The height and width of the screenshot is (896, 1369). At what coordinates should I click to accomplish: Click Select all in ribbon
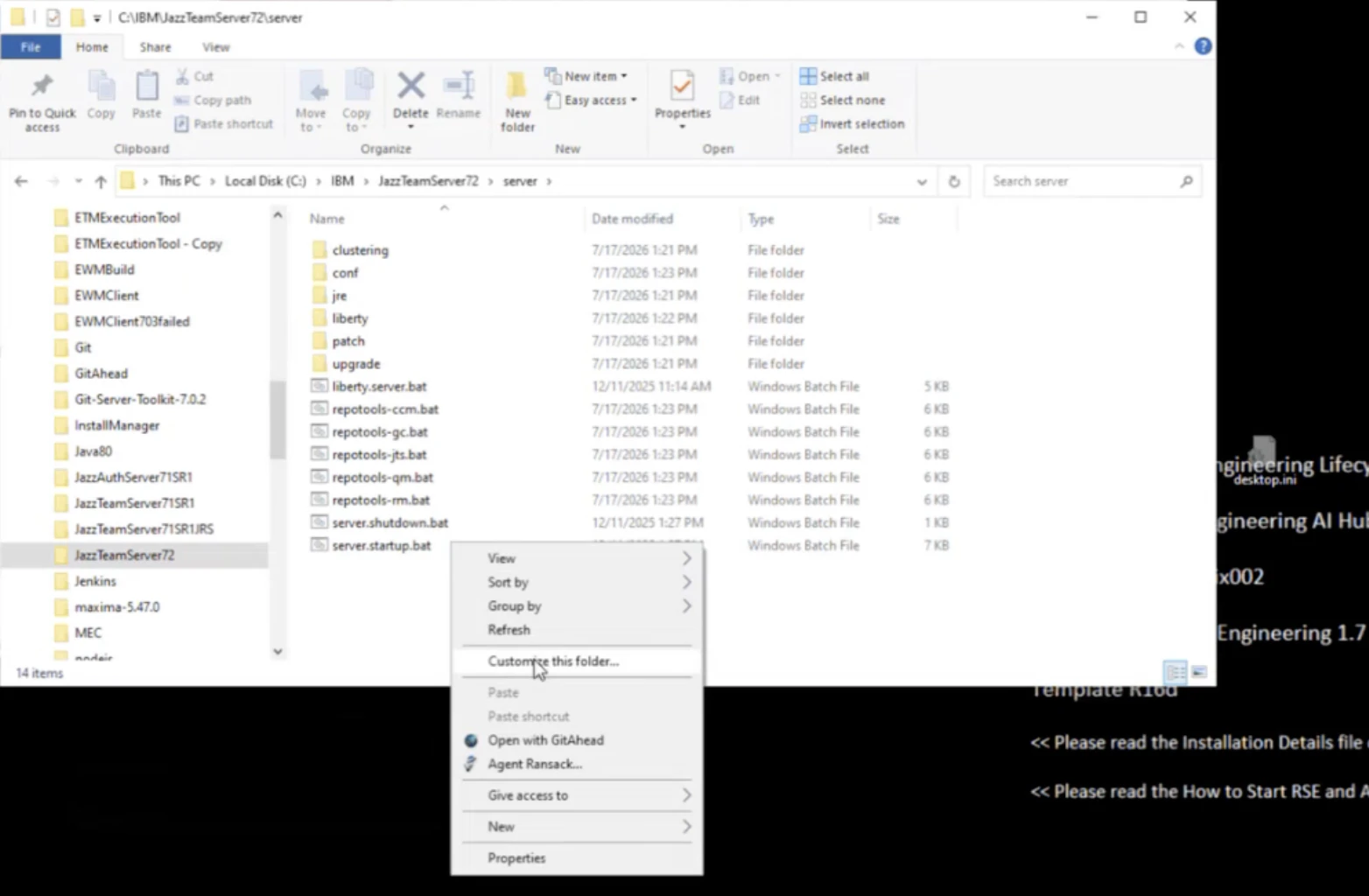pyautogui.click(x=834, y=76)
